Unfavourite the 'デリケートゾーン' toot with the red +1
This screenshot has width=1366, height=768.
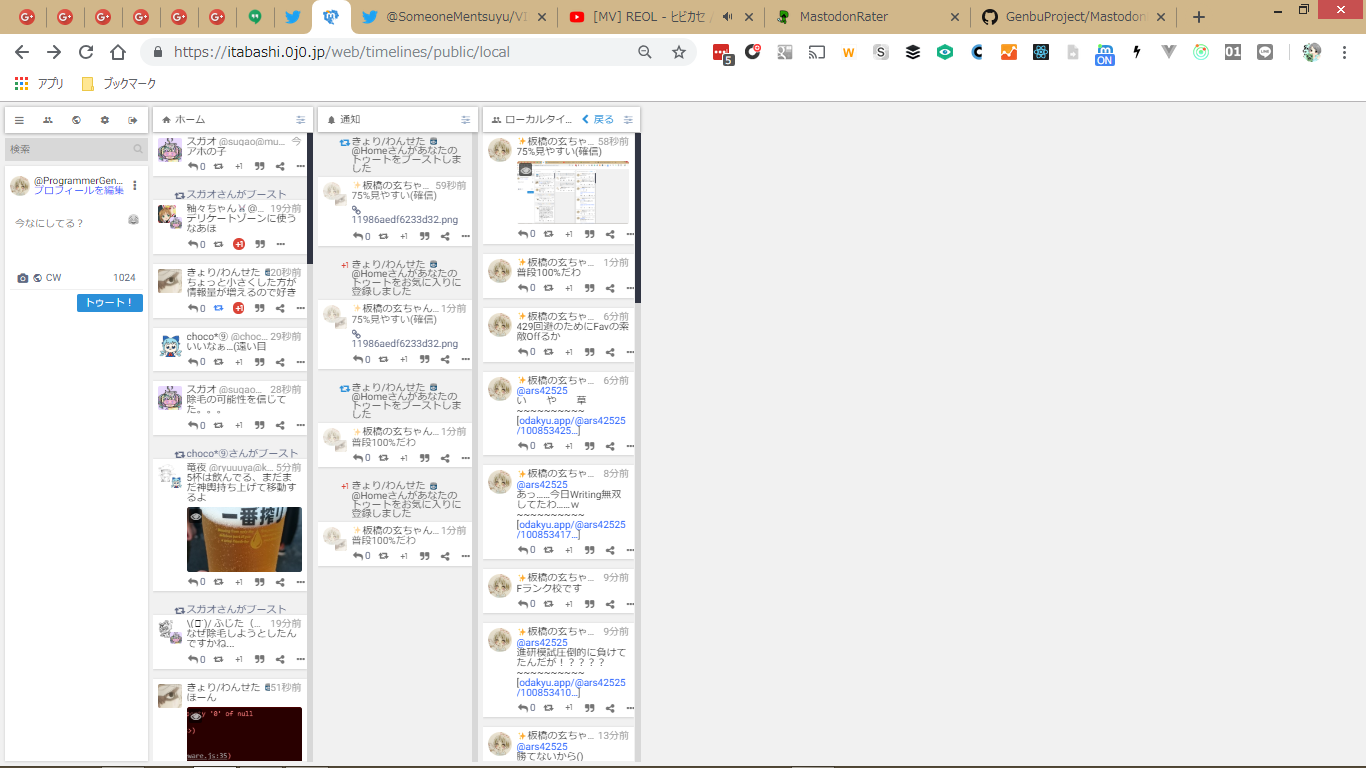(239, 244)
